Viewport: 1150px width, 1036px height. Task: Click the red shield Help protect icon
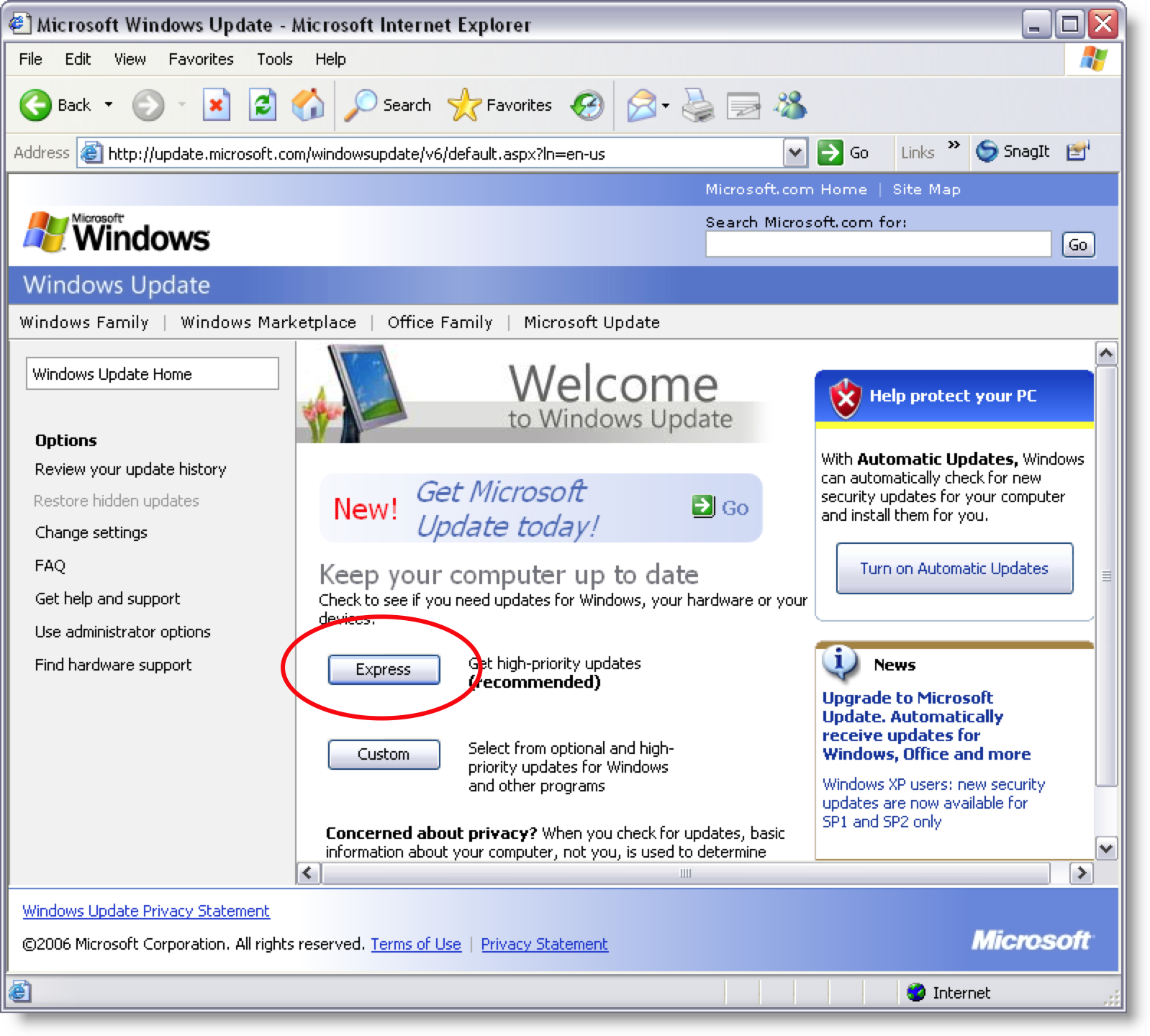(x=846, y=398)
